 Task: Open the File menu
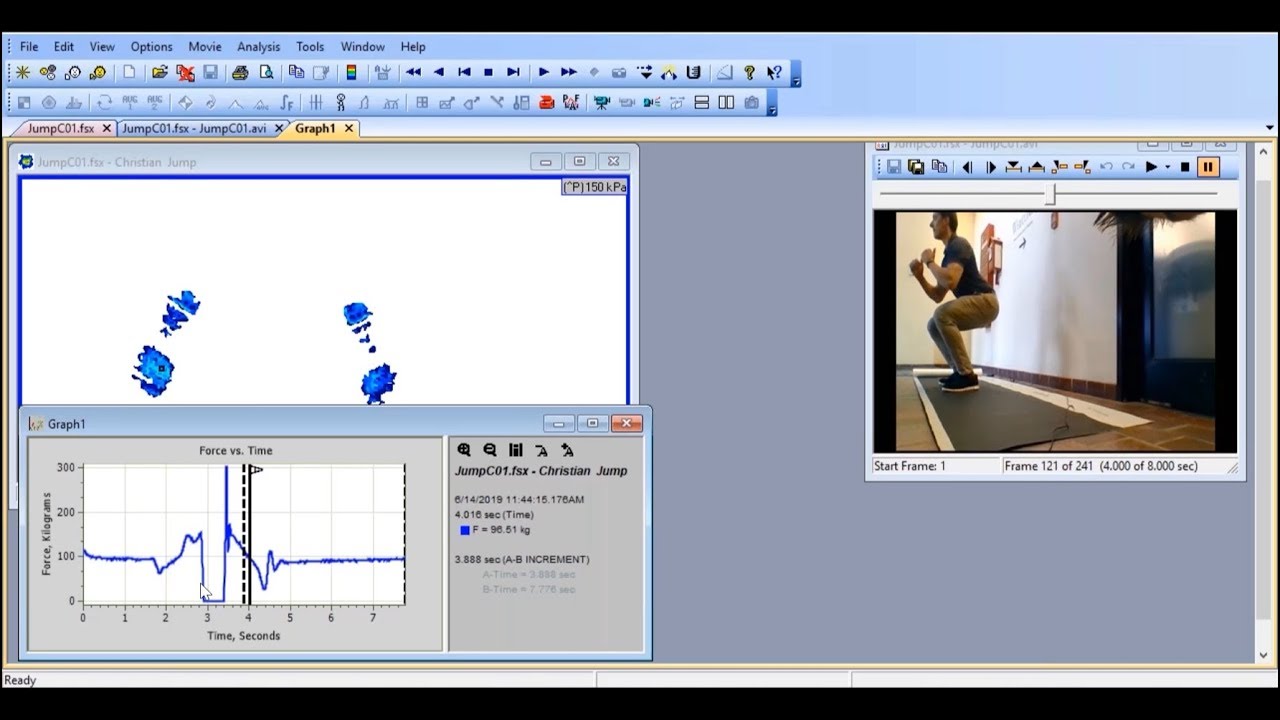pos(29,46)
